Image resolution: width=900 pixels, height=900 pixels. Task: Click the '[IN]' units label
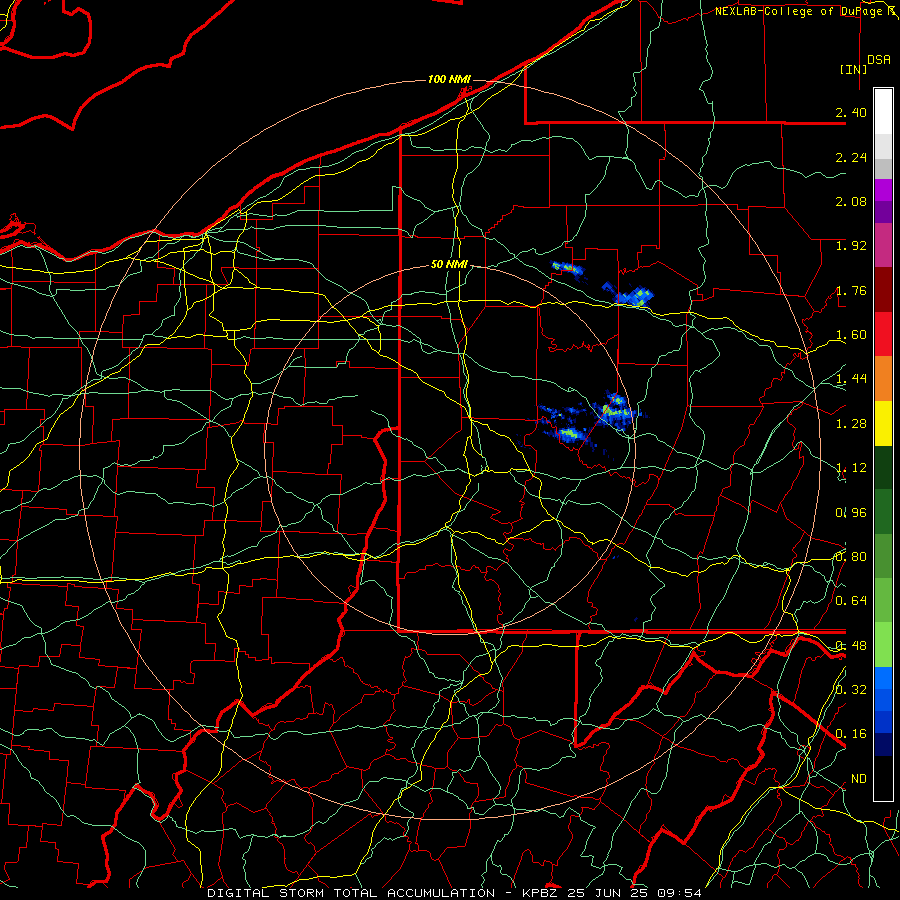pyautogui.click(x=853, y=69)
